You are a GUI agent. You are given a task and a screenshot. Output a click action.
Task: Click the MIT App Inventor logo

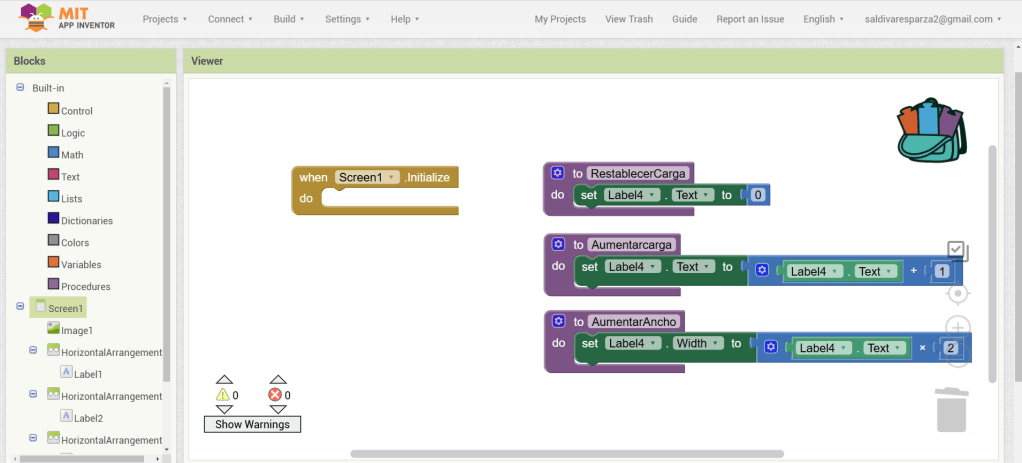tap(67, 18)
